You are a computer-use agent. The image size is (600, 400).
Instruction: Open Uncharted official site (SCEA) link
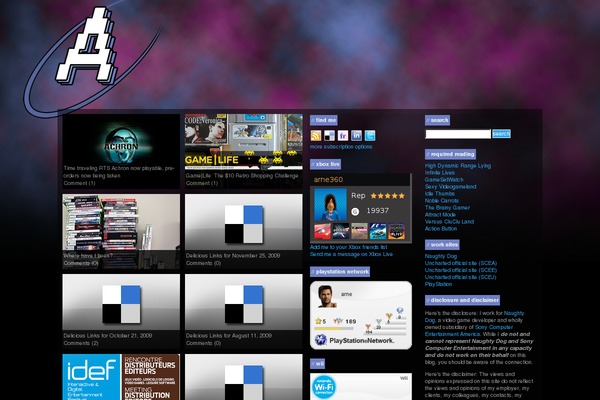[461, 263]
